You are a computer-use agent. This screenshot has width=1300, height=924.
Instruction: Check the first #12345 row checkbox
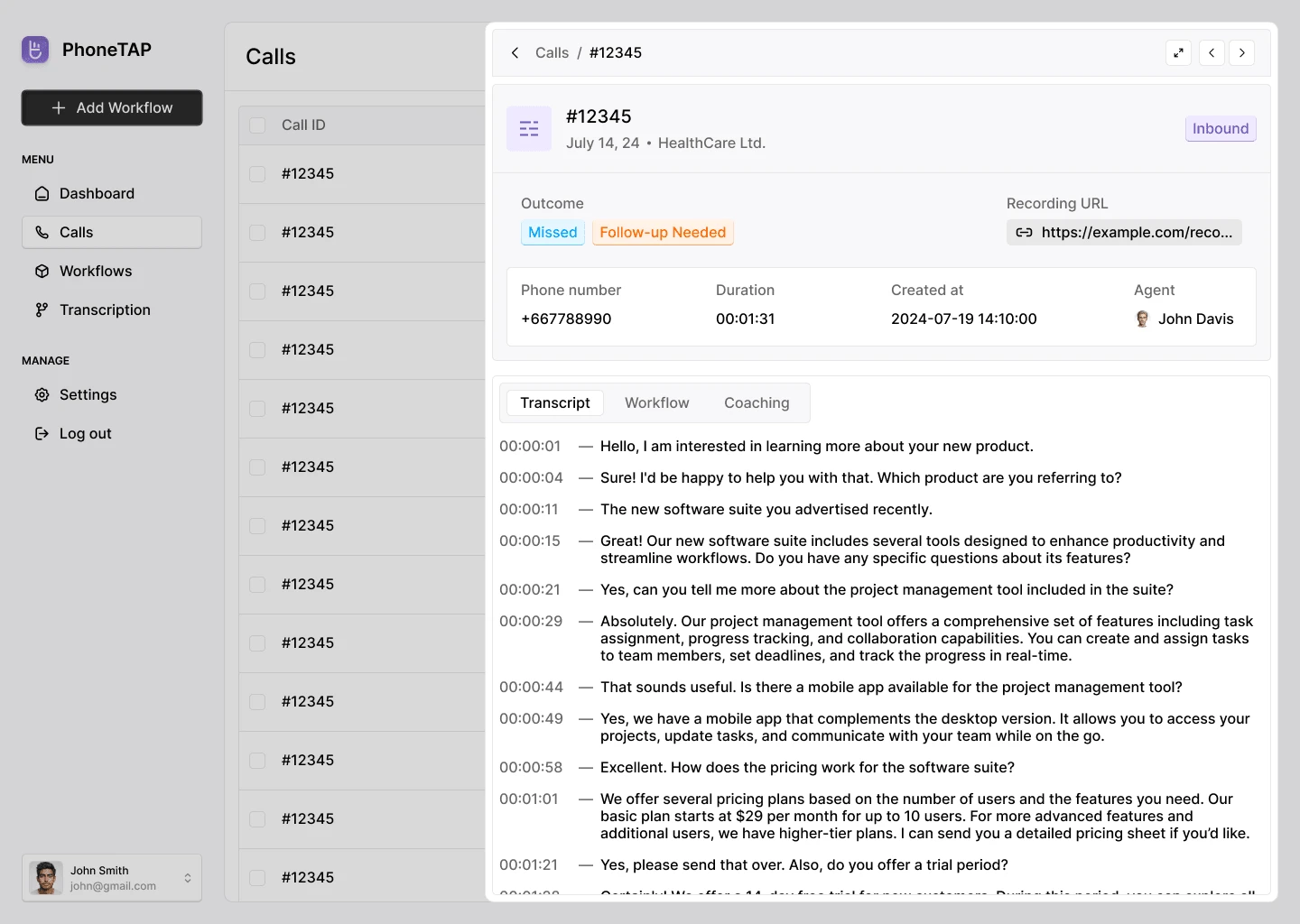pos(257,174)
